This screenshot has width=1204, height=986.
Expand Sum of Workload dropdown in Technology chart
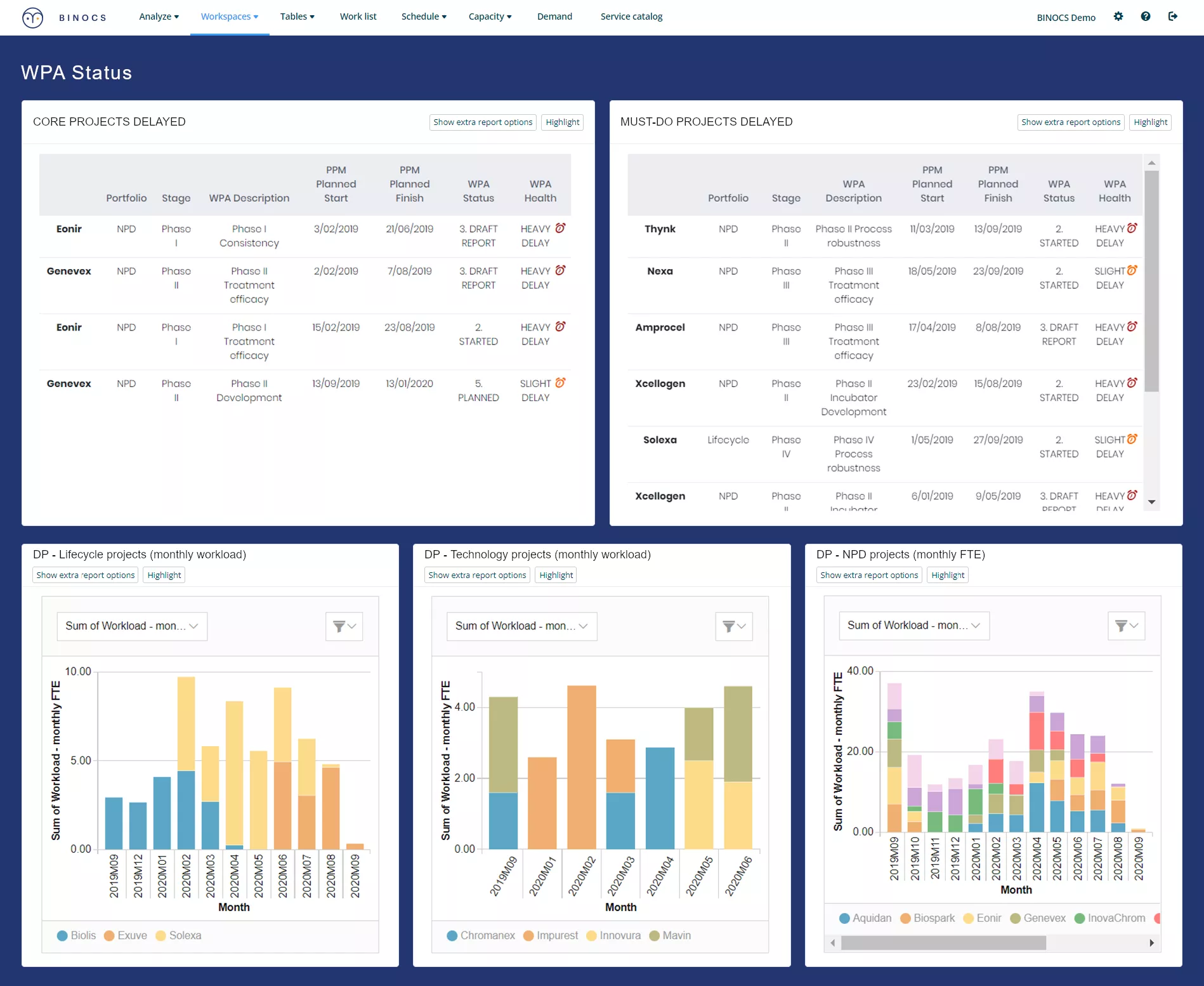point(521,626)
